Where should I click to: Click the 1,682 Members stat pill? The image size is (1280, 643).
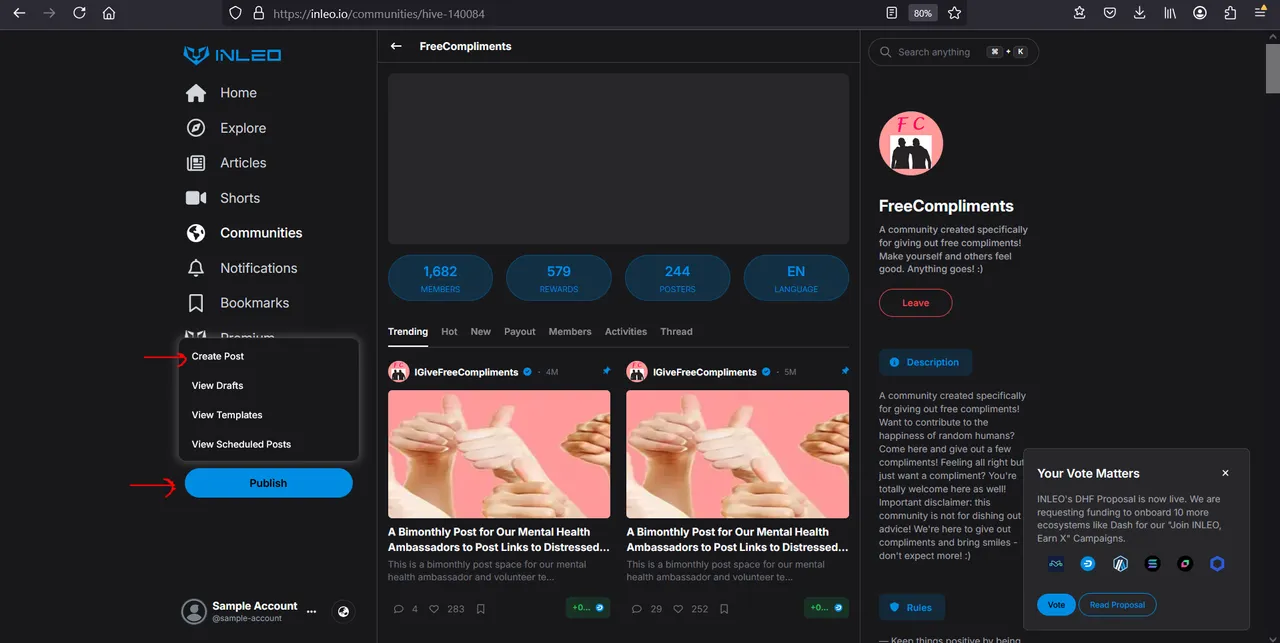coord(440,278)
